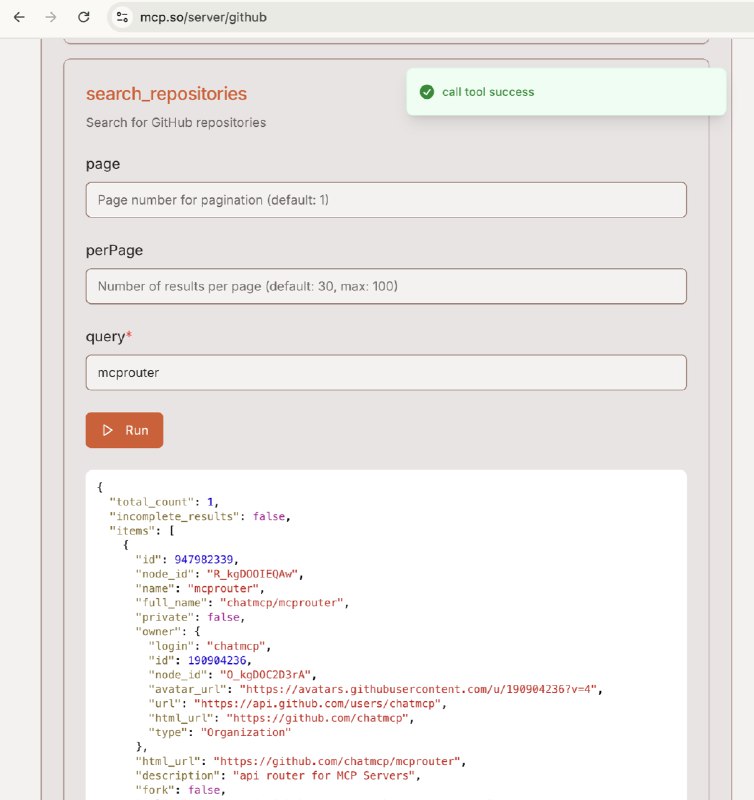Reload the page with refresh icon
The image size is (754, 800).
84,17
